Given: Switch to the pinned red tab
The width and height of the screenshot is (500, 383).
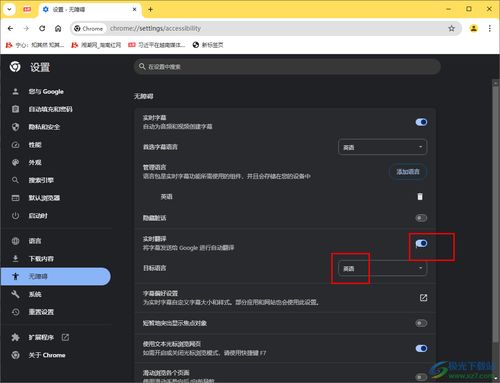Looking at the screenshot, I should tap(27, 10).
